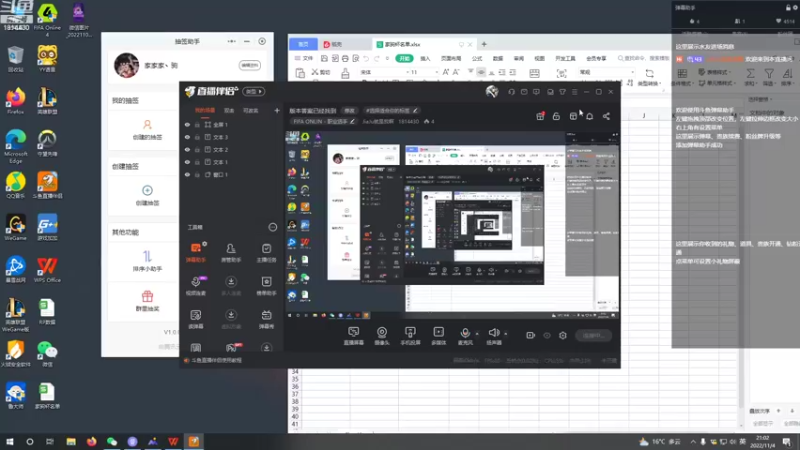Select the 开始 ribbon tab in WPS
This screenshot has height=450, width=800.
(405, 59)
